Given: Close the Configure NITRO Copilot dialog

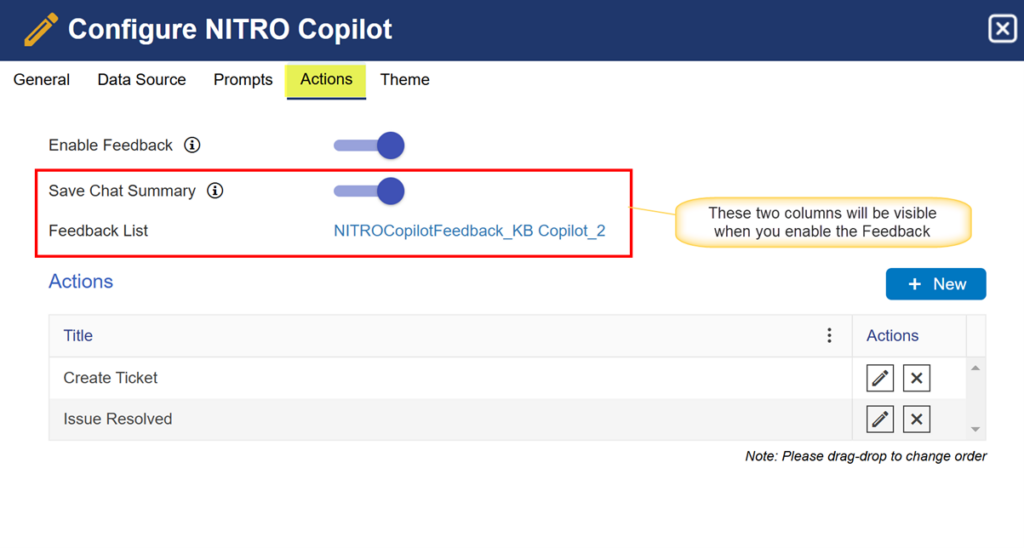Looking at the screenshot, I should coord(1002,29).
